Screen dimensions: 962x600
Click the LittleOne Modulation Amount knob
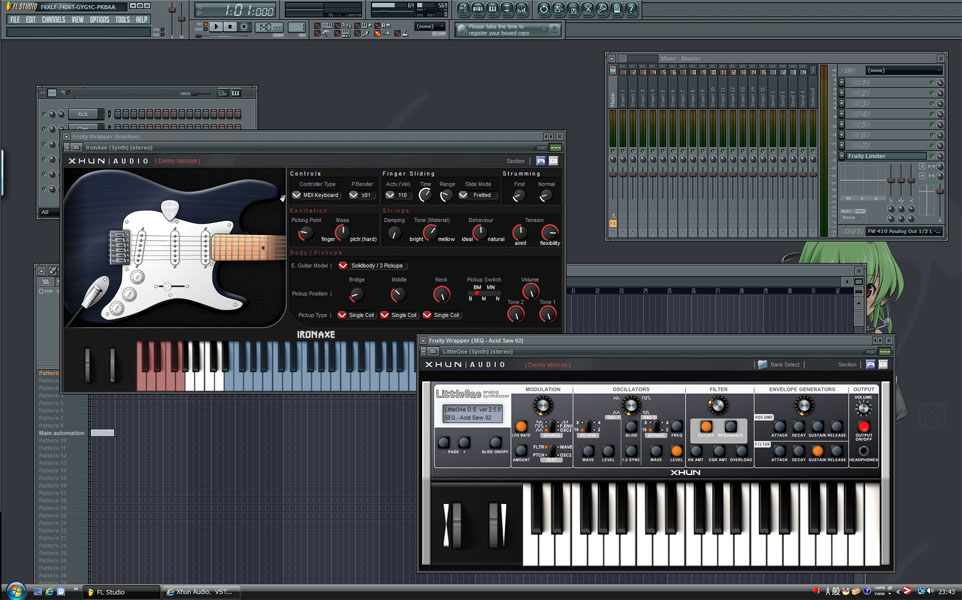point(521,451)
